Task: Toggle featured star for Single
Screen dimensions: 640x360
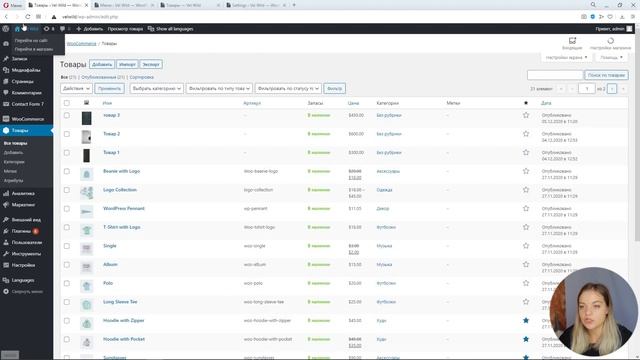Action: pyautogui.click(x=526, y=246)
